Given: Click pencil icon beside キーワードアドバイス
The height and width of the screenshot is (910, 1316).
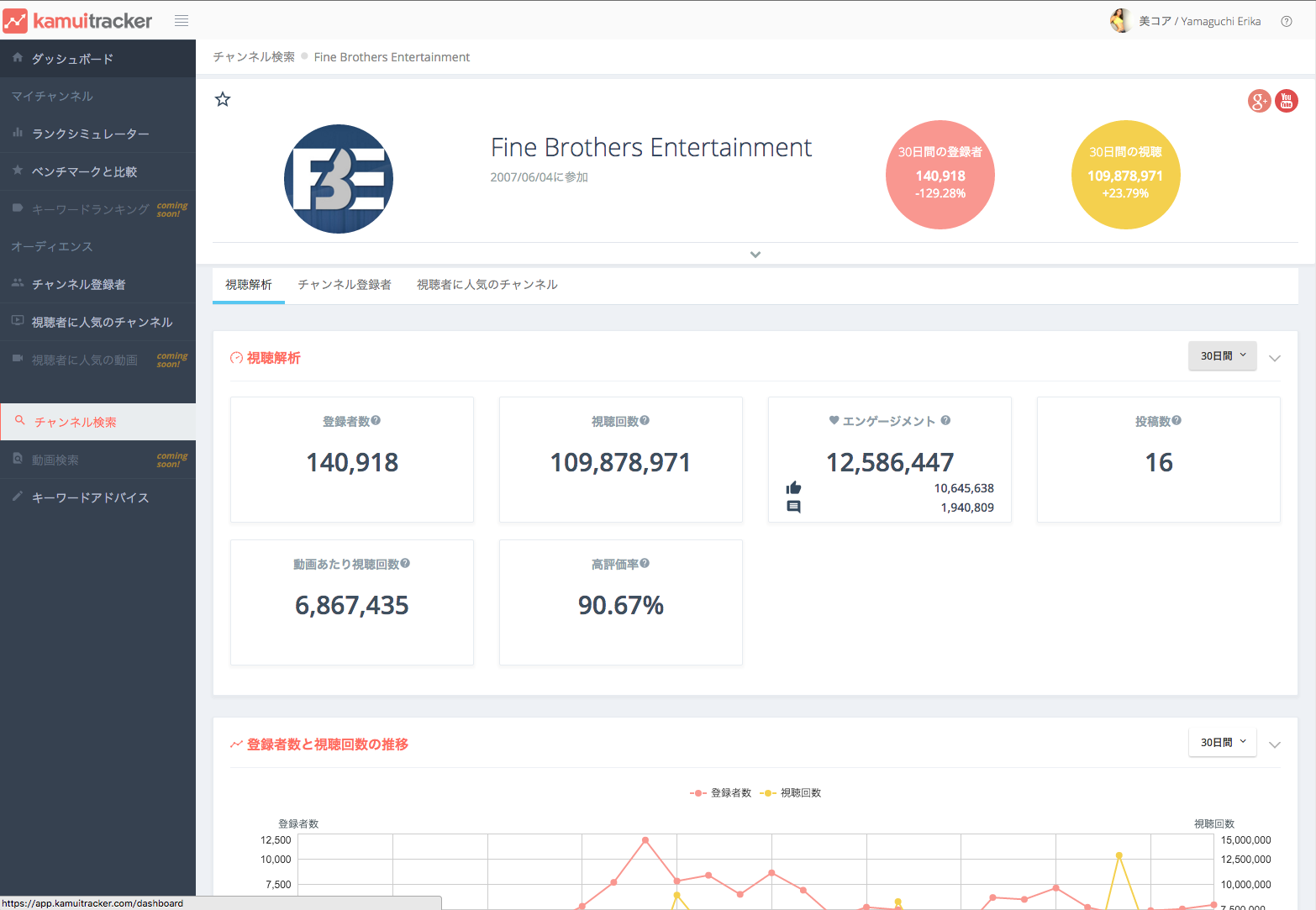Looking at the screenshot, I should [x=18, y=496].
